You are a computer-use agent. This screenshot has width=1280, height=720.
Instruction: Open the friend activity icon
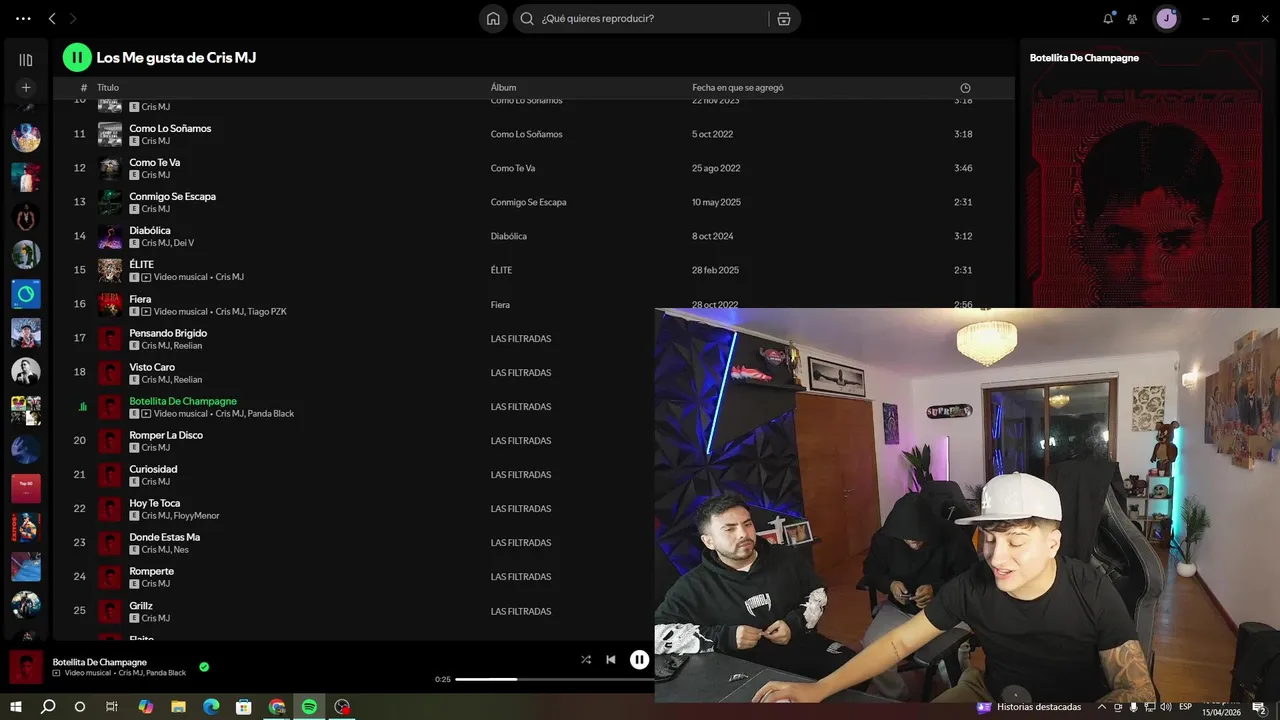1132,18
